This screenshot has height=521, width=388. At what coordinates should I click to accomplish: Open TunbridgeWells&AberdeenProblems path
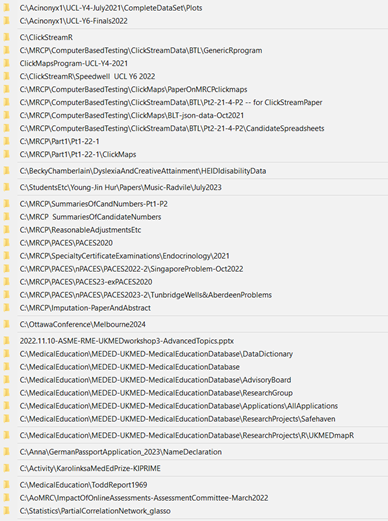pyautogui.click(x=146, y=295)
